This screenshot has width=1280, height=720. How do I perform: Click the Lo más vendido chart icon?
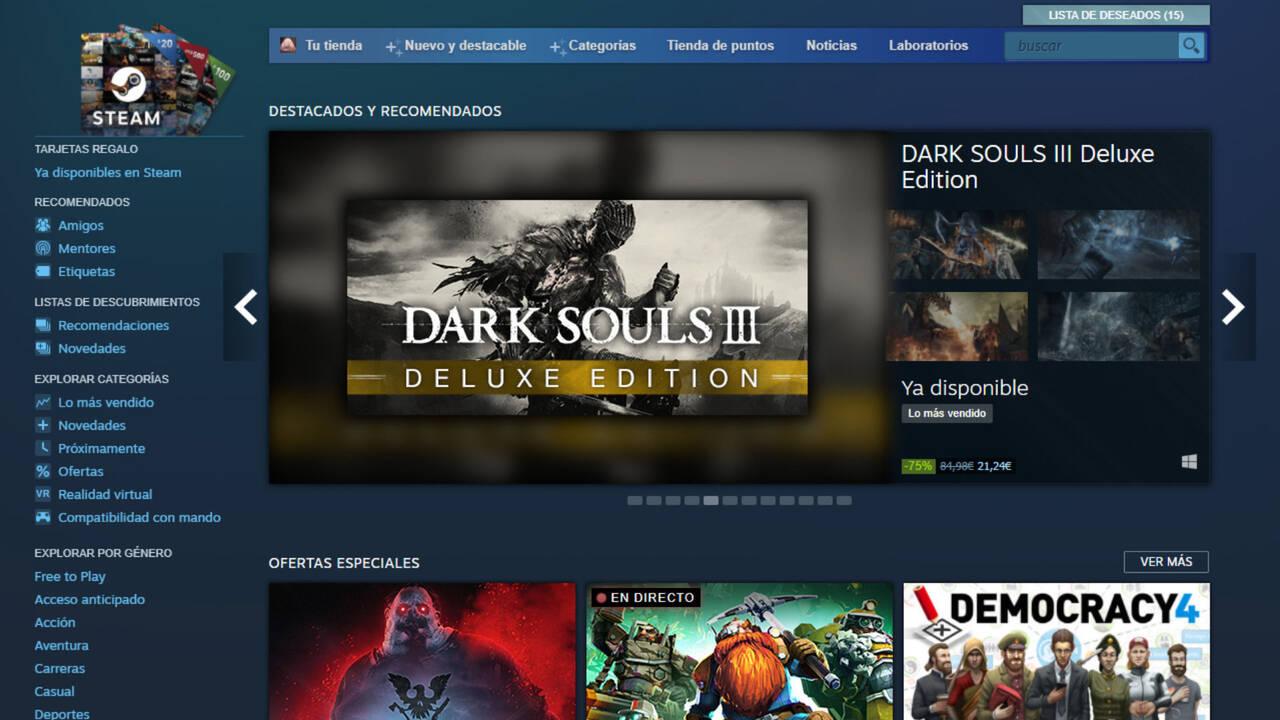point(43,402)
